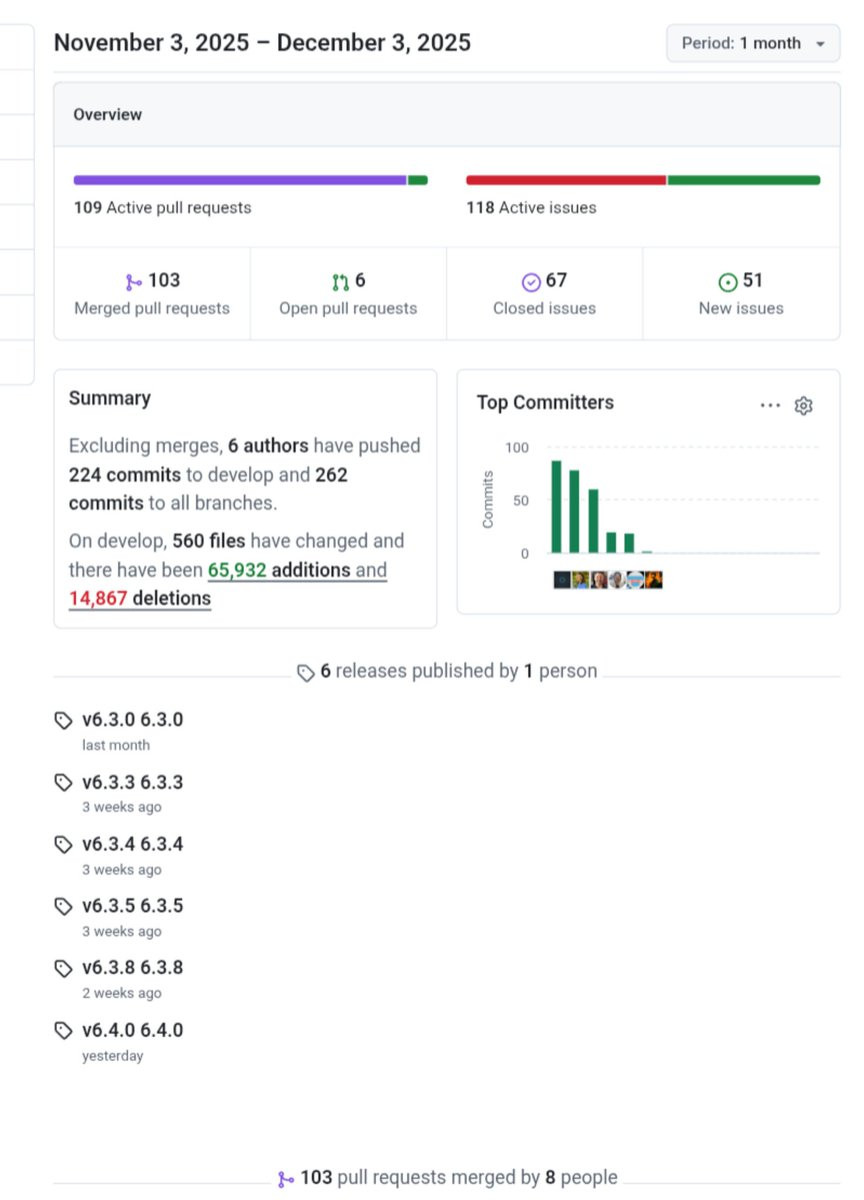Open the v6.3.3 release link
The height and width of the screenshot is (1200, 864).
(x=132, y=782)
